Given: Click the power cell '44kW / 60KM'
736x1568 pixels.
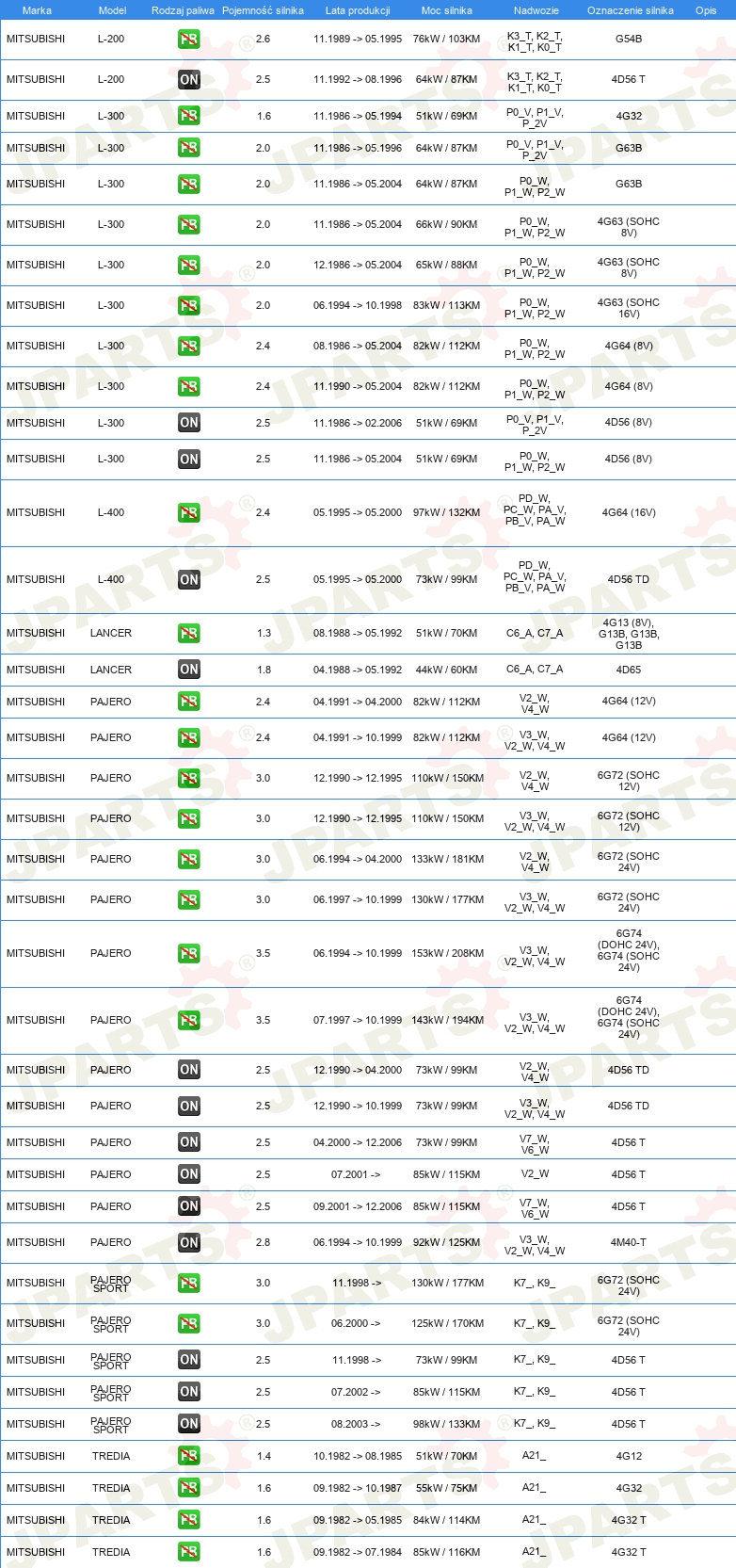Looking at the screenshot, I should [447, 671].
